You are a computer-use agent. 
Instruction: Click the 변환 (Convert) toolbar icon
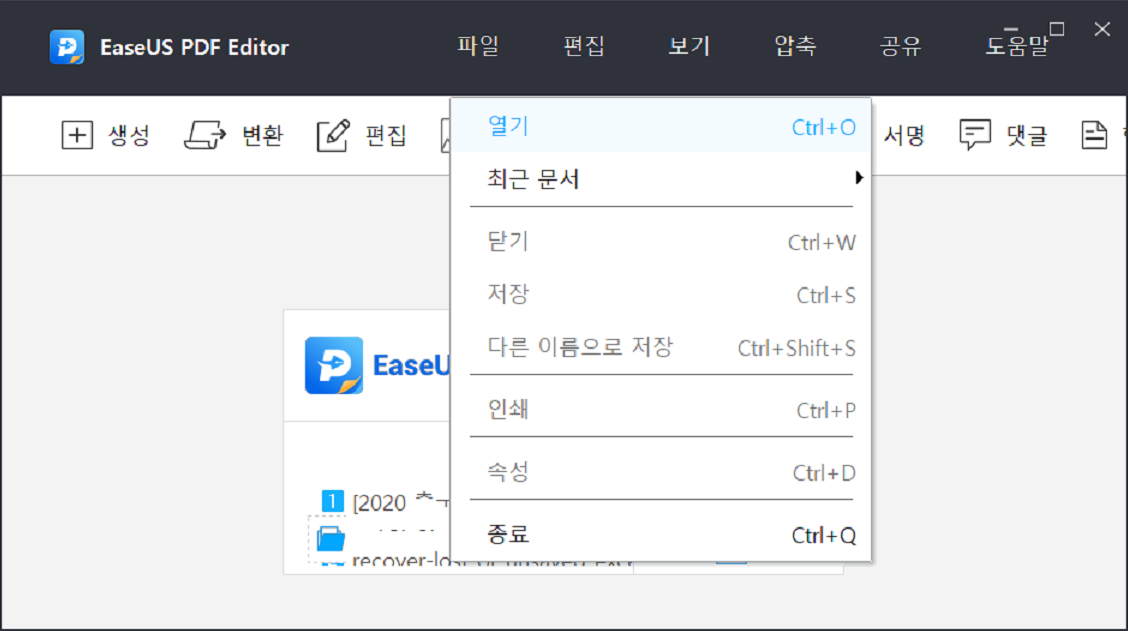206,136
